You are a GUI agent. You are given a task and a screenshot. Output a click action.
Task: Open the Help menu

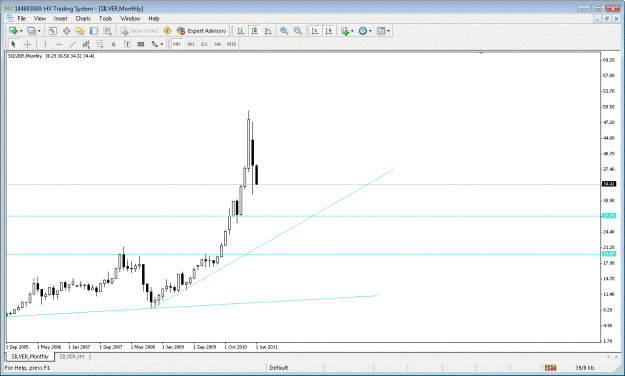click(x=154, y=18)
